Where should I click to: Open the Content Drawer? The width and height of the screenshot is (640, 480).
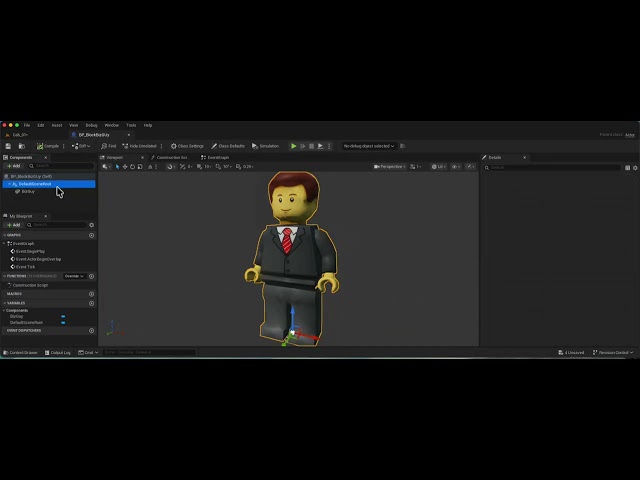[20, 353]
